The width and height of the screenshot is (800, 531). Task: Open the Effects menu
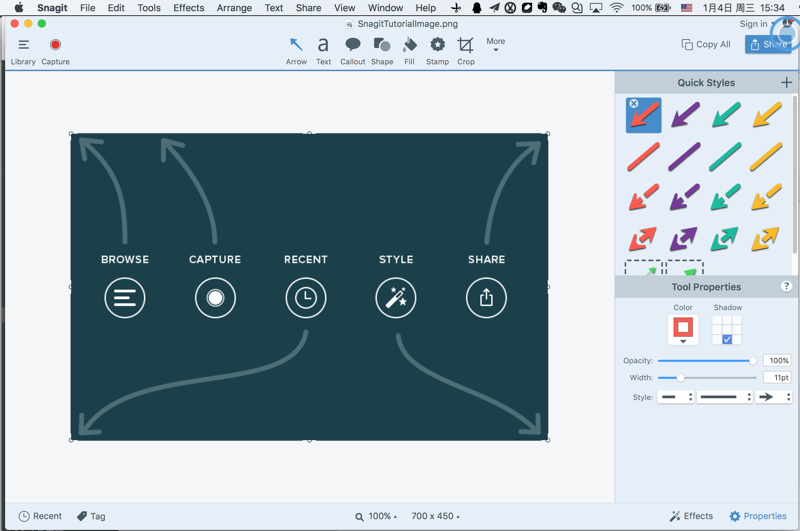coord(188,8)
